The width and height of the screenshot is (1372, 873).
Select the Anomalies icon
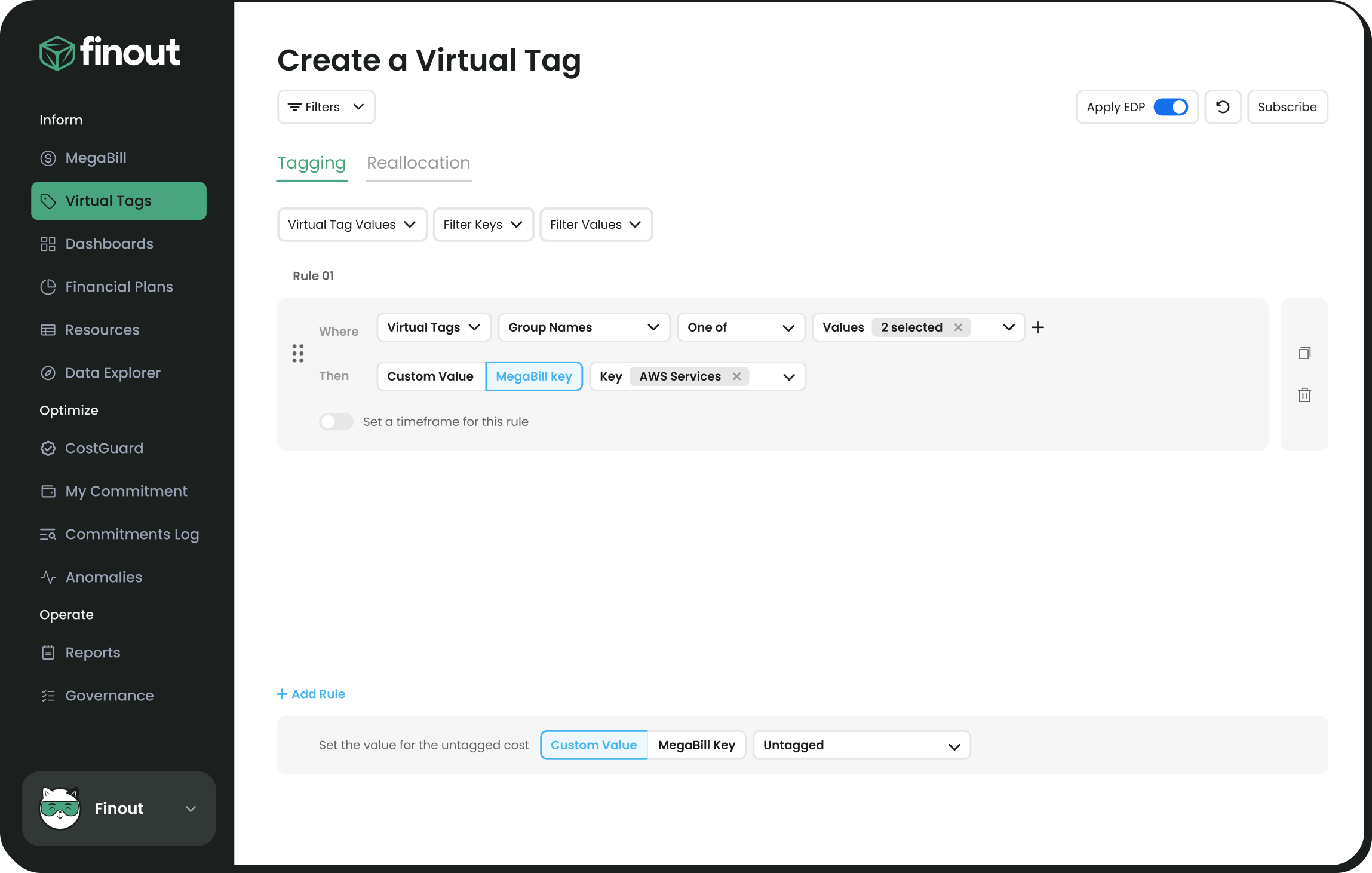[x=48, y=577]
